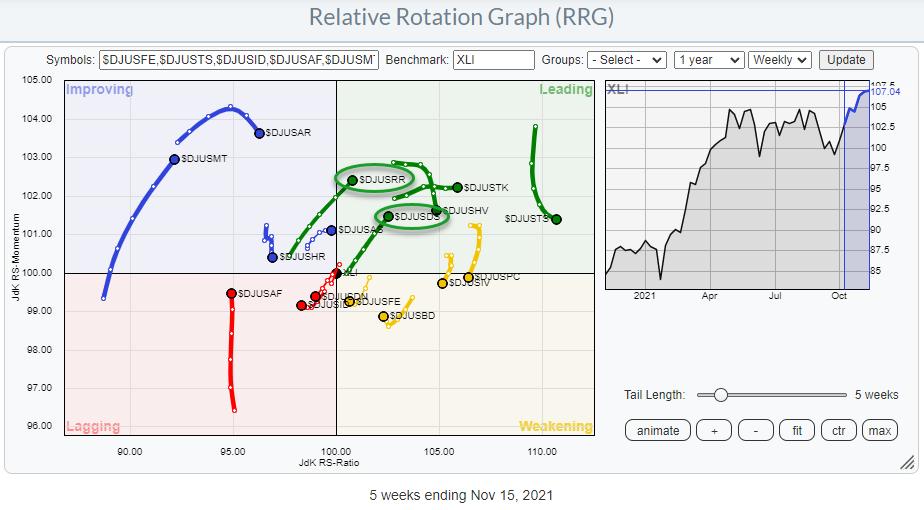This screenshot has width=924, height=510.
Task: Open the Weekly interval dropdown
Action: point(781,60)
